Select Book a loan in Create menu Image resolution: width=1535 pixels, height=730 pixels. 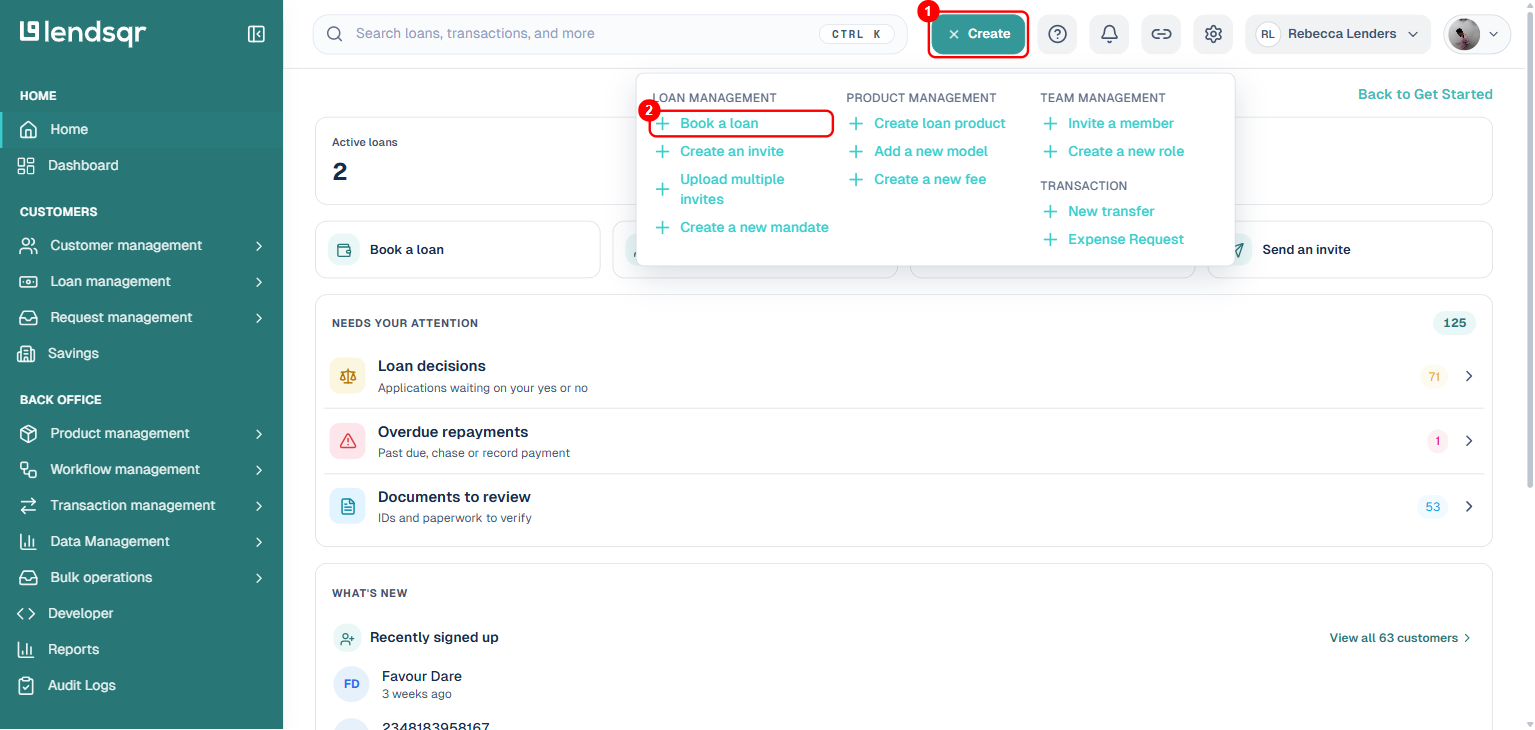click(x=741, y=124)
